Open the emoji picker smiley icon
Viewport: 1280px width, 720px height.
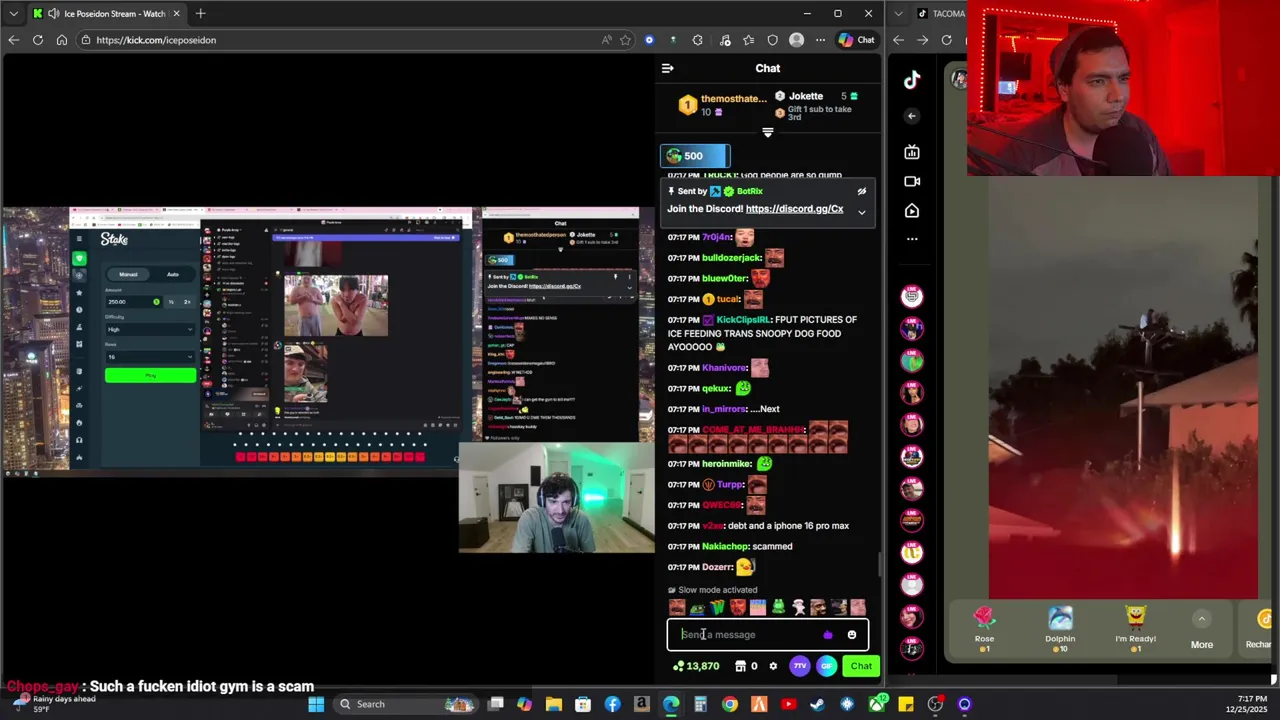point(852,635)
